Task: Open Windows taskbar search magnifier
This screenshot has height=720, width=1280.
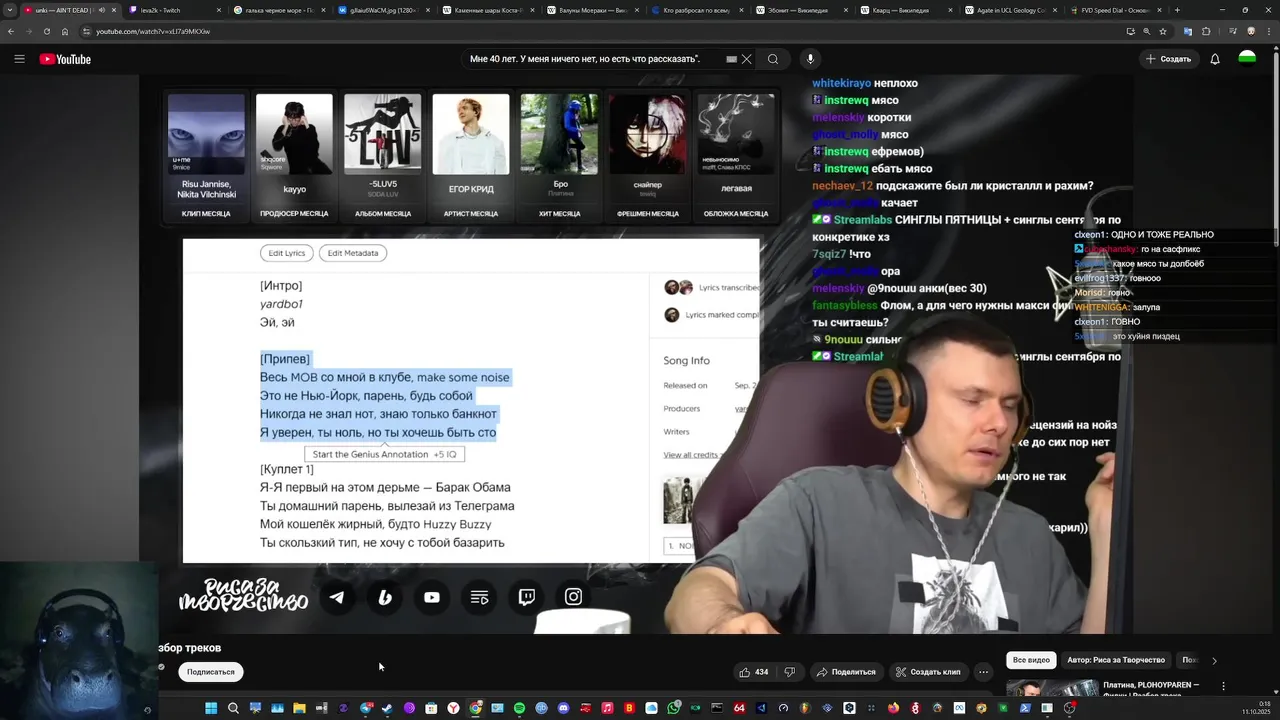Action: pyautogui.click(x=233, y=708)
